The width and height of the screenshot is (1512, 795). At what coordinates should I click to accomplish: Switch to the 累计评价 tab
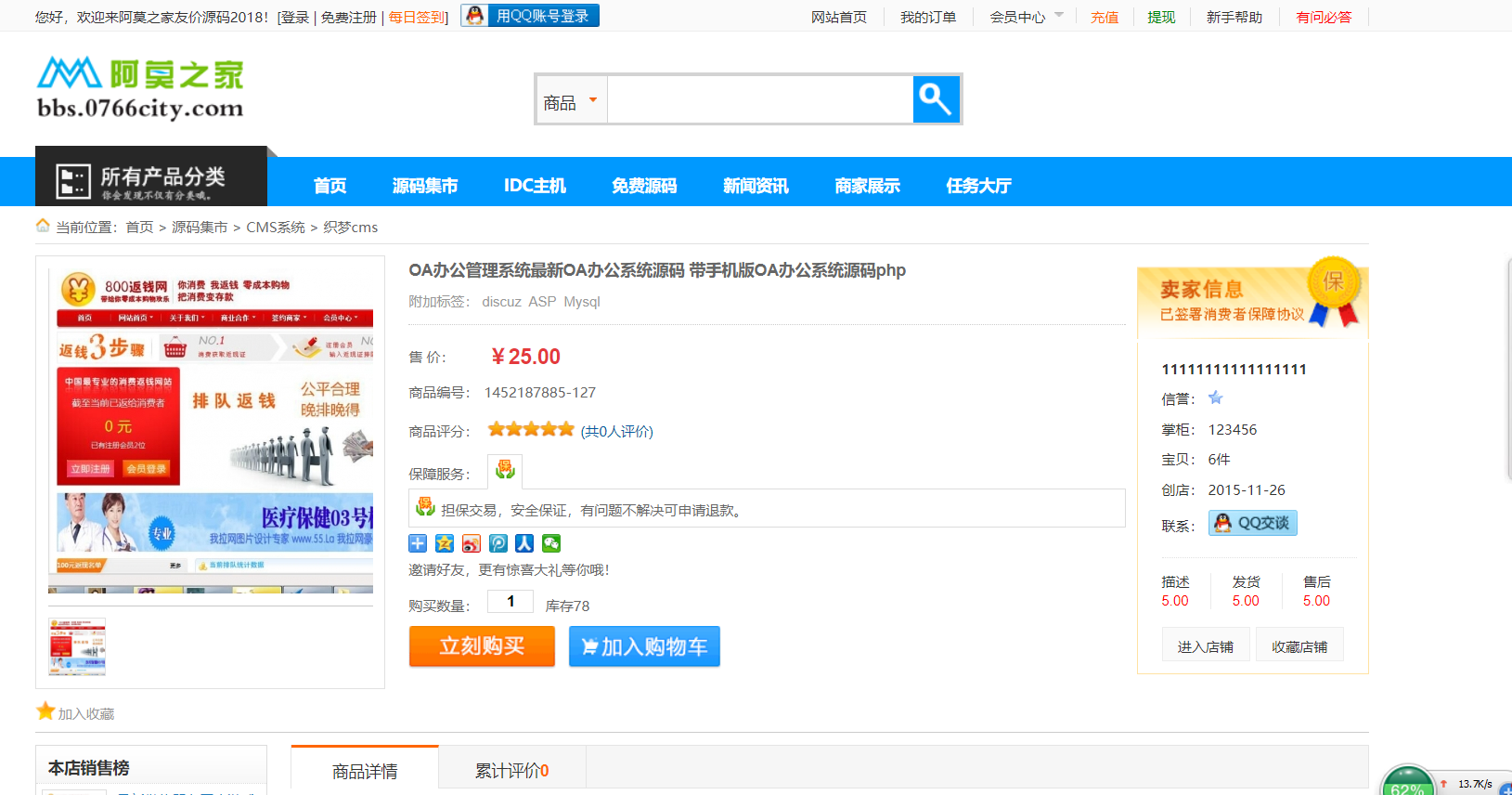[x=511, y=770]
